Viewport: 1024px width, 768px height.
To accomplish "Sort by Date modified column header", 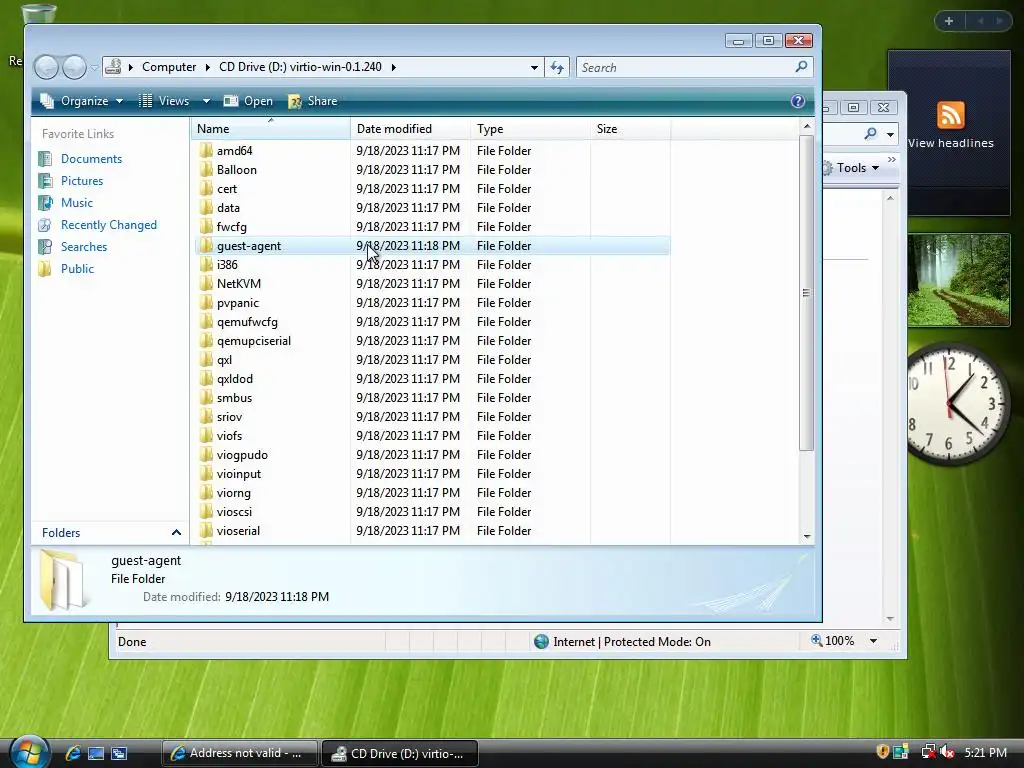I will (x=410, y=129).
